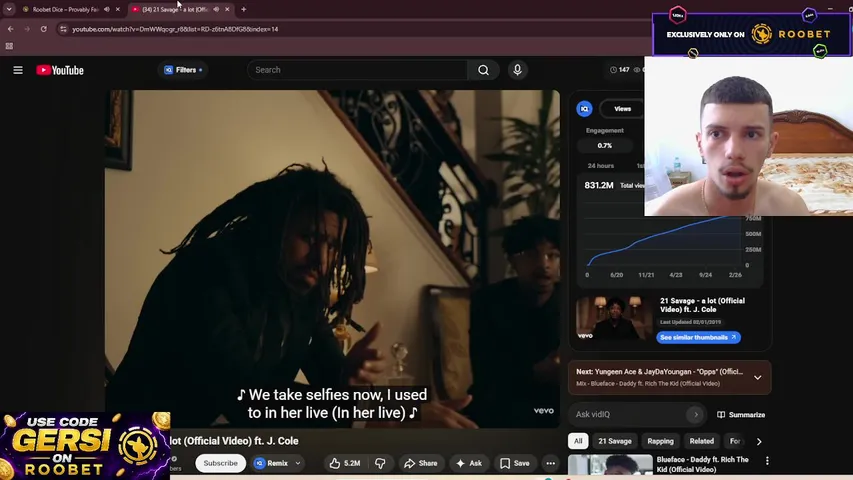Screen dimensions: 853x480
Task: Click the vidIQ Remix button
Action: pyautogui.click(x=271, y=463)
